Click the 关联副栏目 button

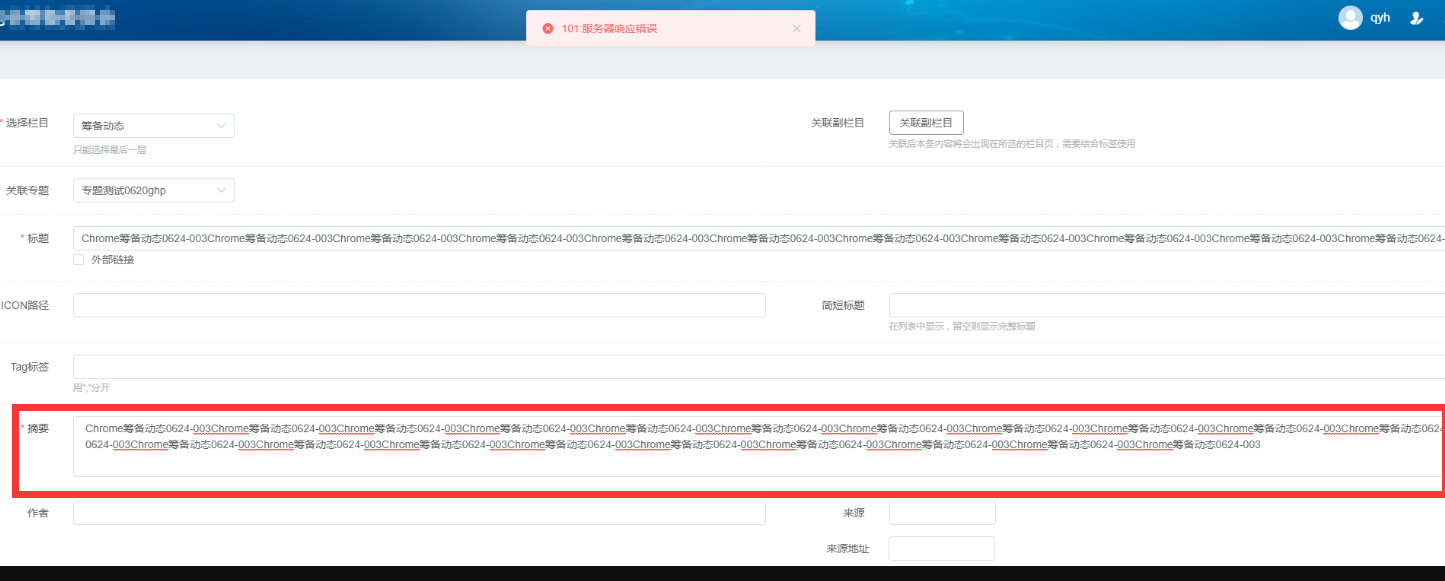[926, 123]
